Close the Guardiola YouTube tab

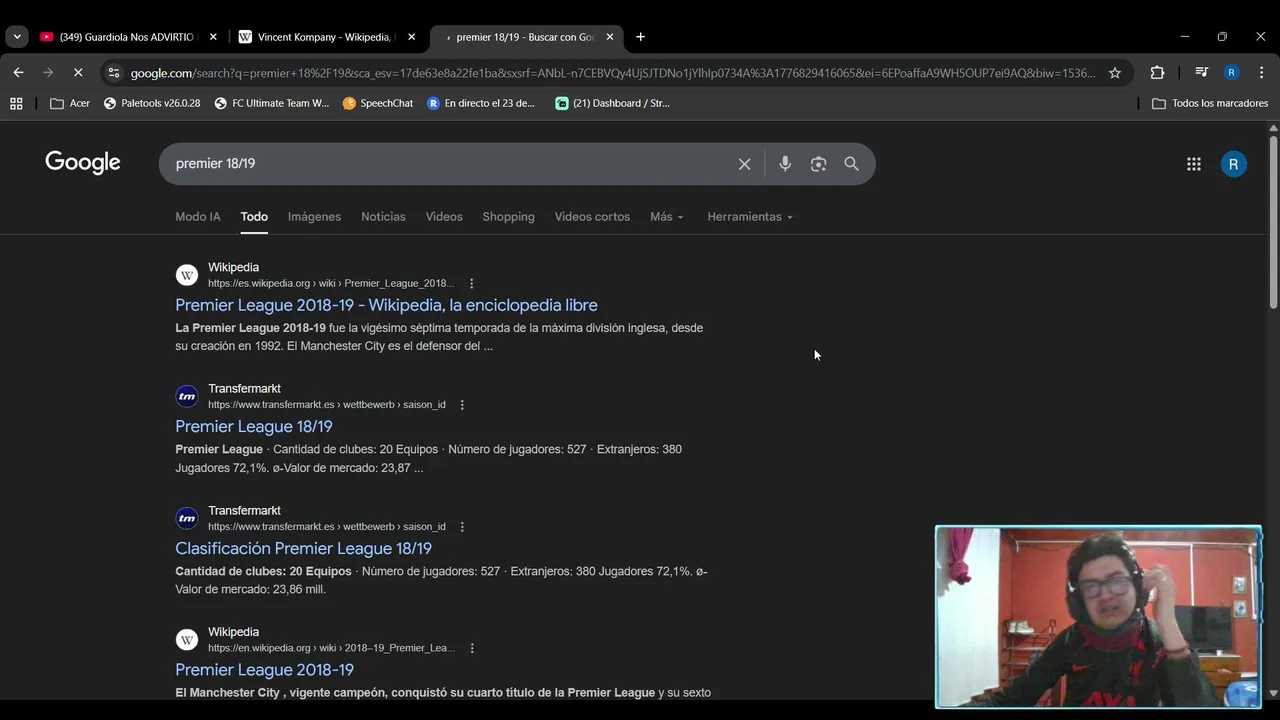coord(213,37)
